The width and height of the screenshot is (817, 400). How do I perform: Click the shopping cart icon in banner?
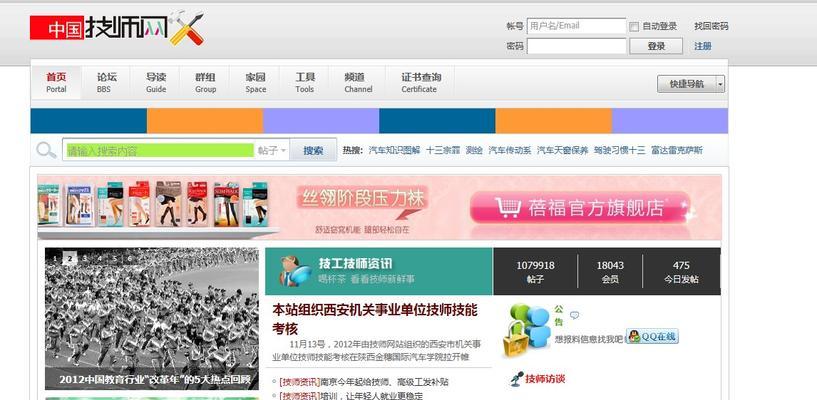[507, 207]
